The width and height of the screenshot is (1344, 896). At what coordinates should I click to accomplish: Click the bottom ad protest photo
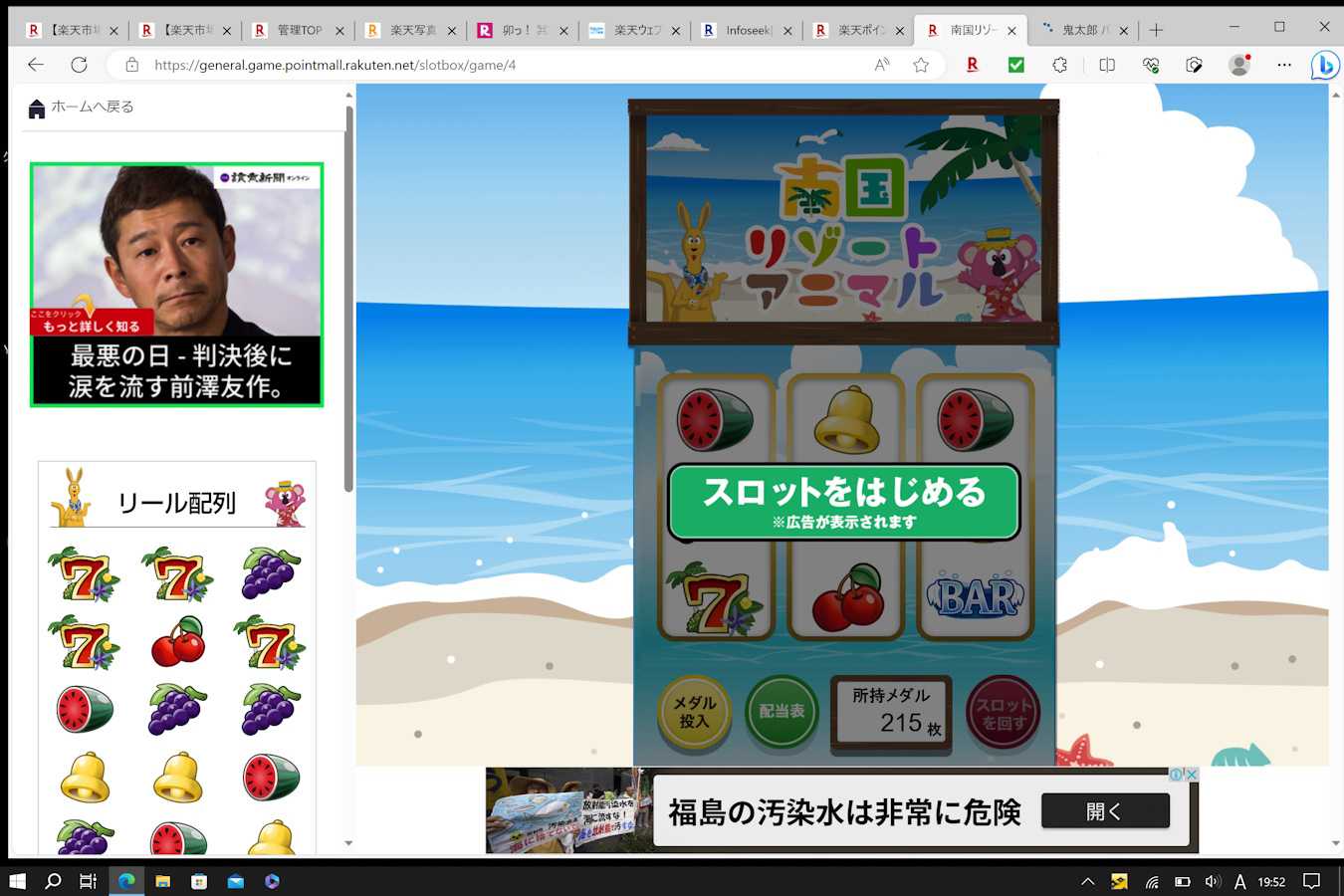(x=569, y=810)
